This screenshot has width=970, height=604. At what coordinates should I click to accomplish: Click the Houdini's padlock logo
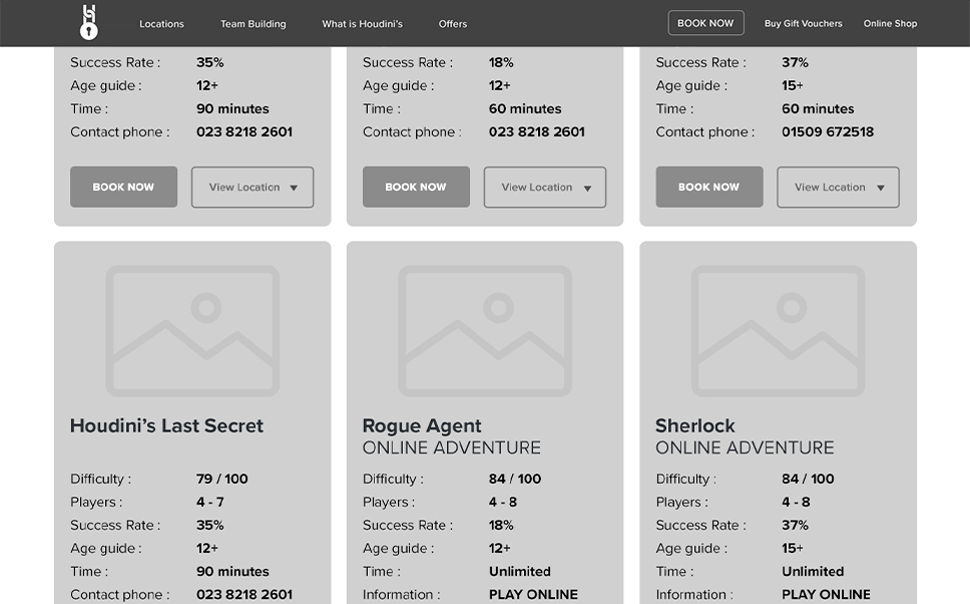(x=89, y=22)
